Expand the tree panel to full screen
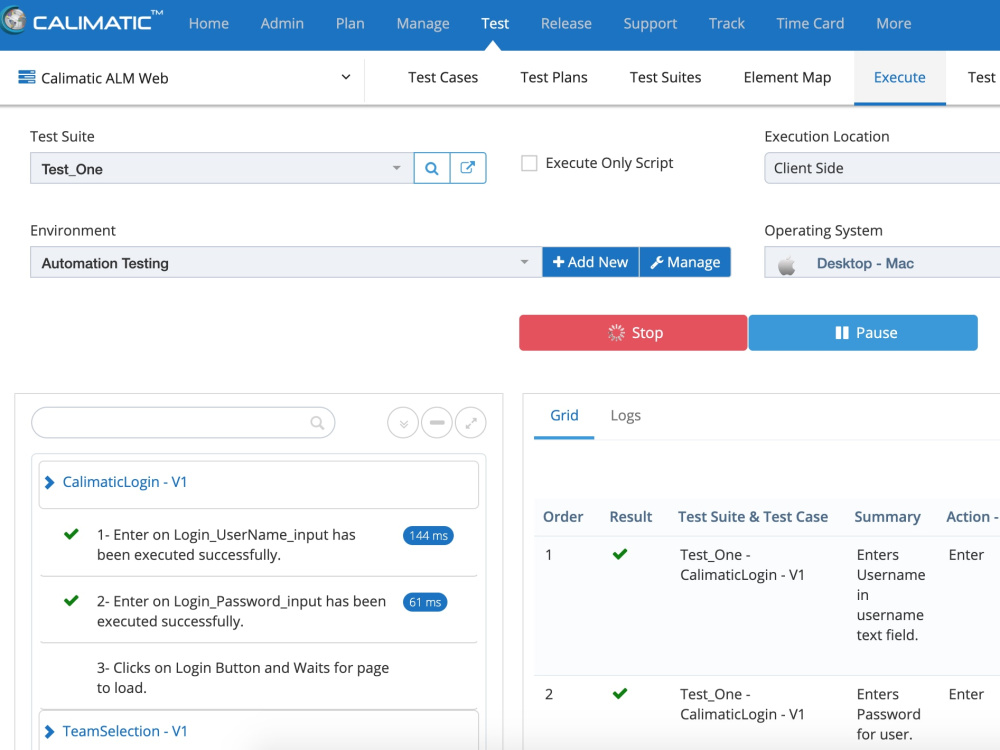 [471, 423]
